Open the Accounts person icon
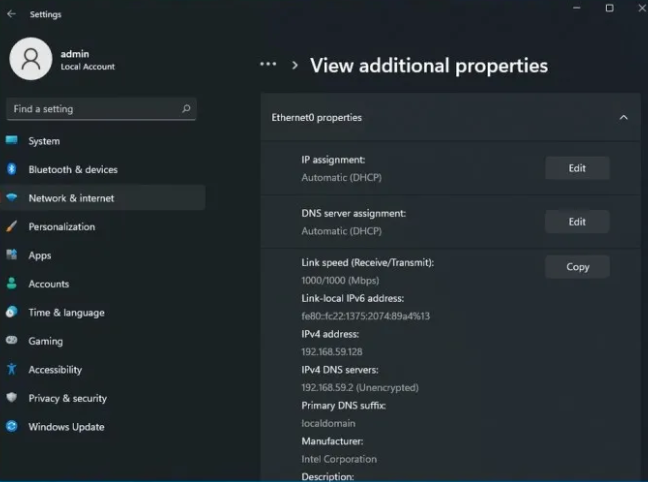 [x=12, y=284]
